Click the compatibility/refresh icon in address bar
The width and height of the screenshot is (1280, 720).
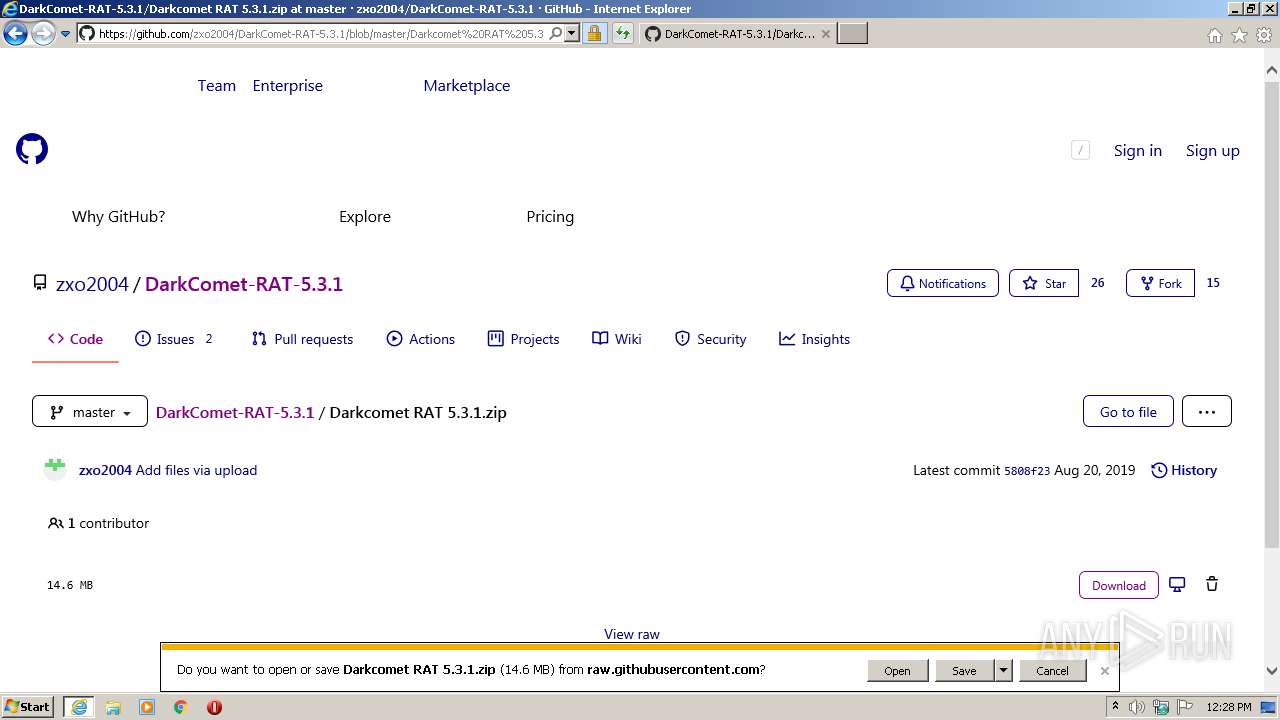point(622,34)
